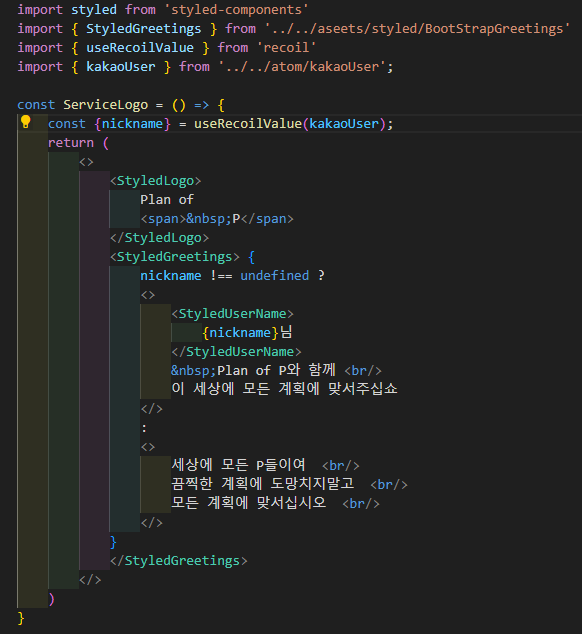Click the final closing brace of ServiceLogo
The width and height of the screenshot is (582, 634).
(21, 618)
